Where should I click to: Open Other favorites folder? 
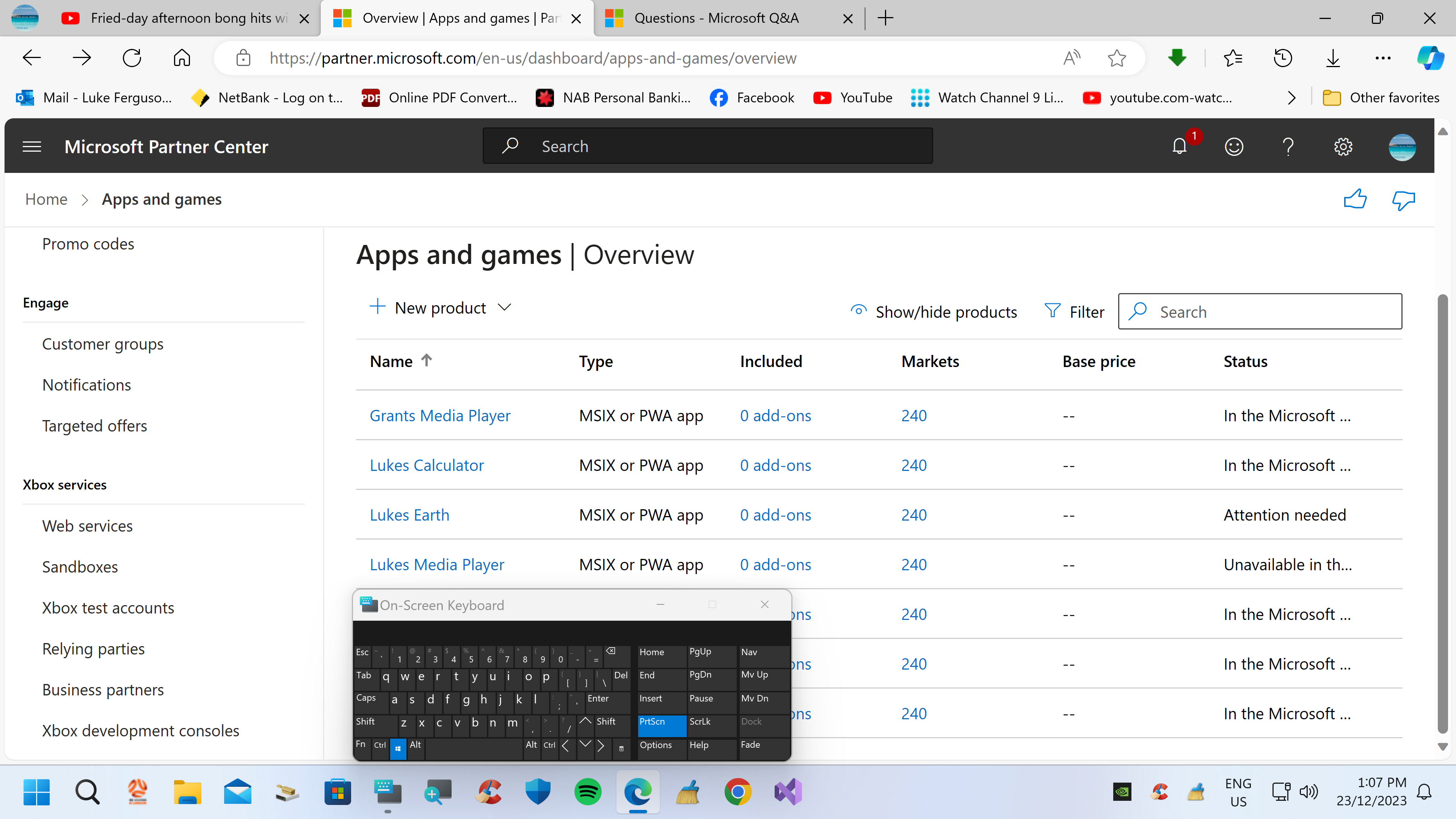coord(1380,98)
